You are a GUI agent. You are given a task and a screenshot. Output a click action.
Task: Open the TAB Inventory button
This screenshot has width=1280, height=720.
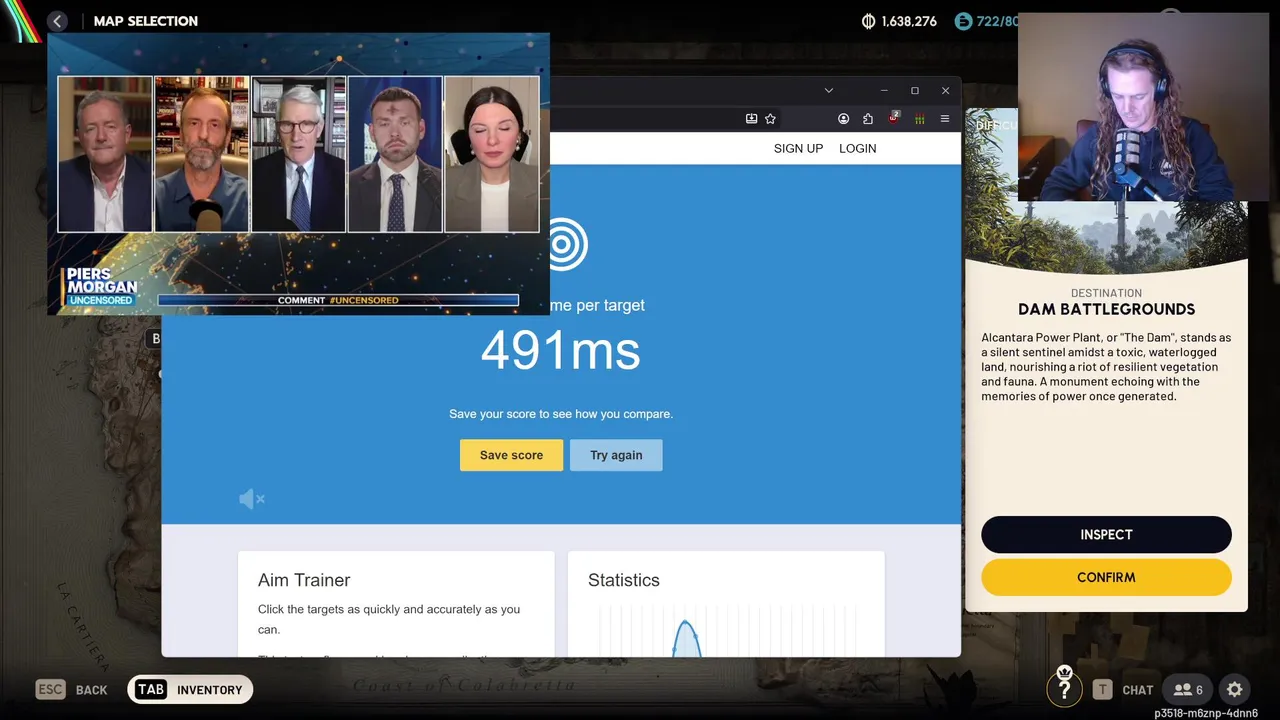click(190, 689)
